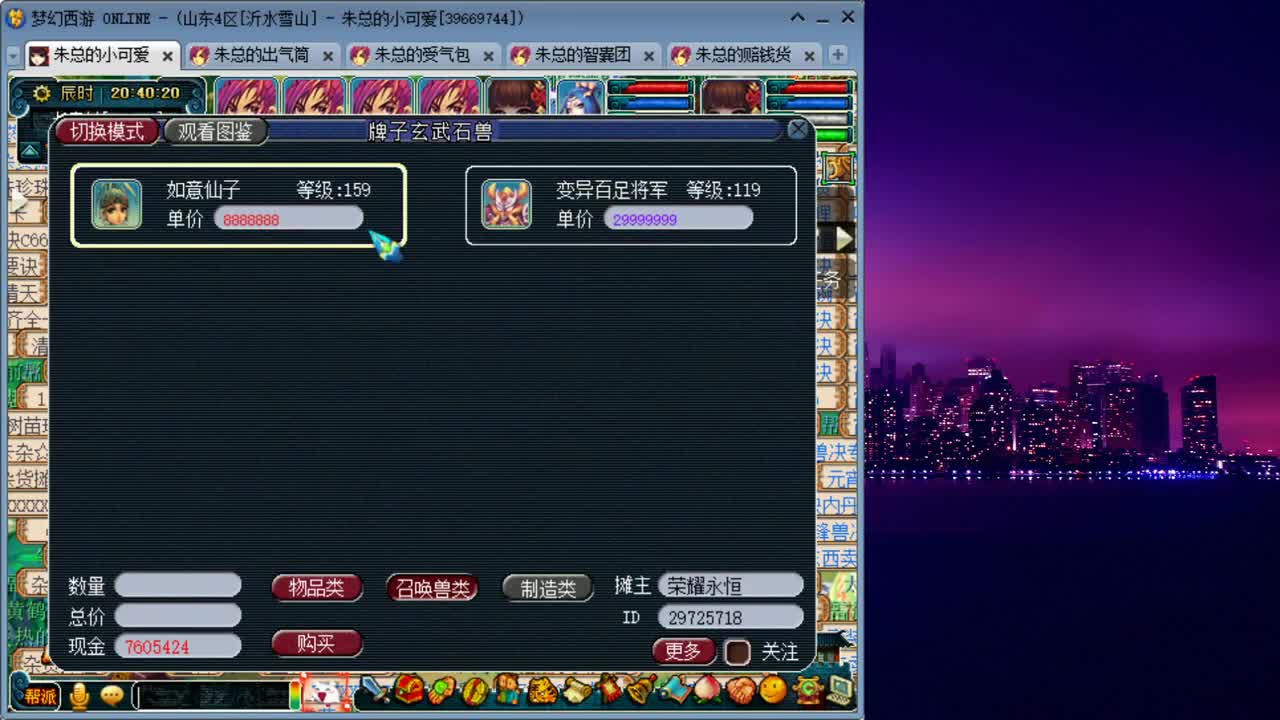Open the peach icon in bottom toolbar

click(x=707, y=689)
